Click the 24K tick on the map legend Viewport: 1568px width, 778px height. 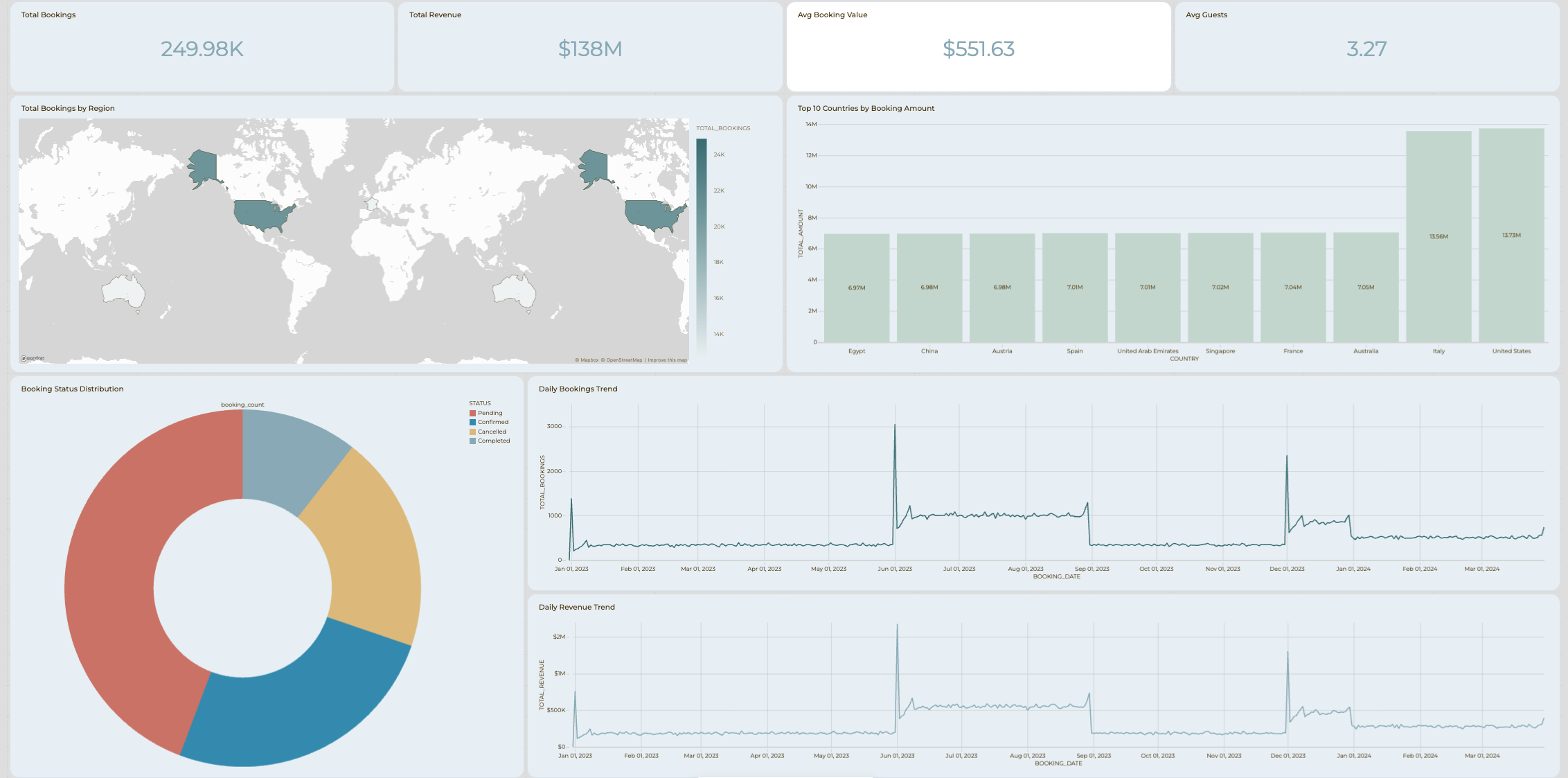pyautogui.click(x=719, y=154)
